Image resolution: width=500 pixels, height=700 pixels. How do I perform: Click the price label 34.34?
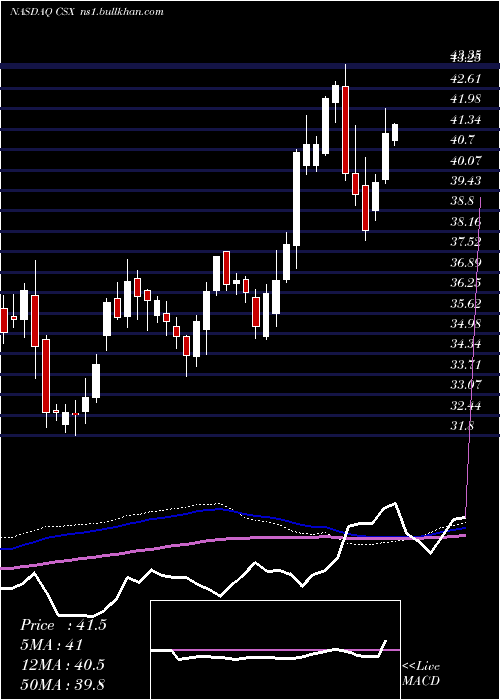click(466, 344)
